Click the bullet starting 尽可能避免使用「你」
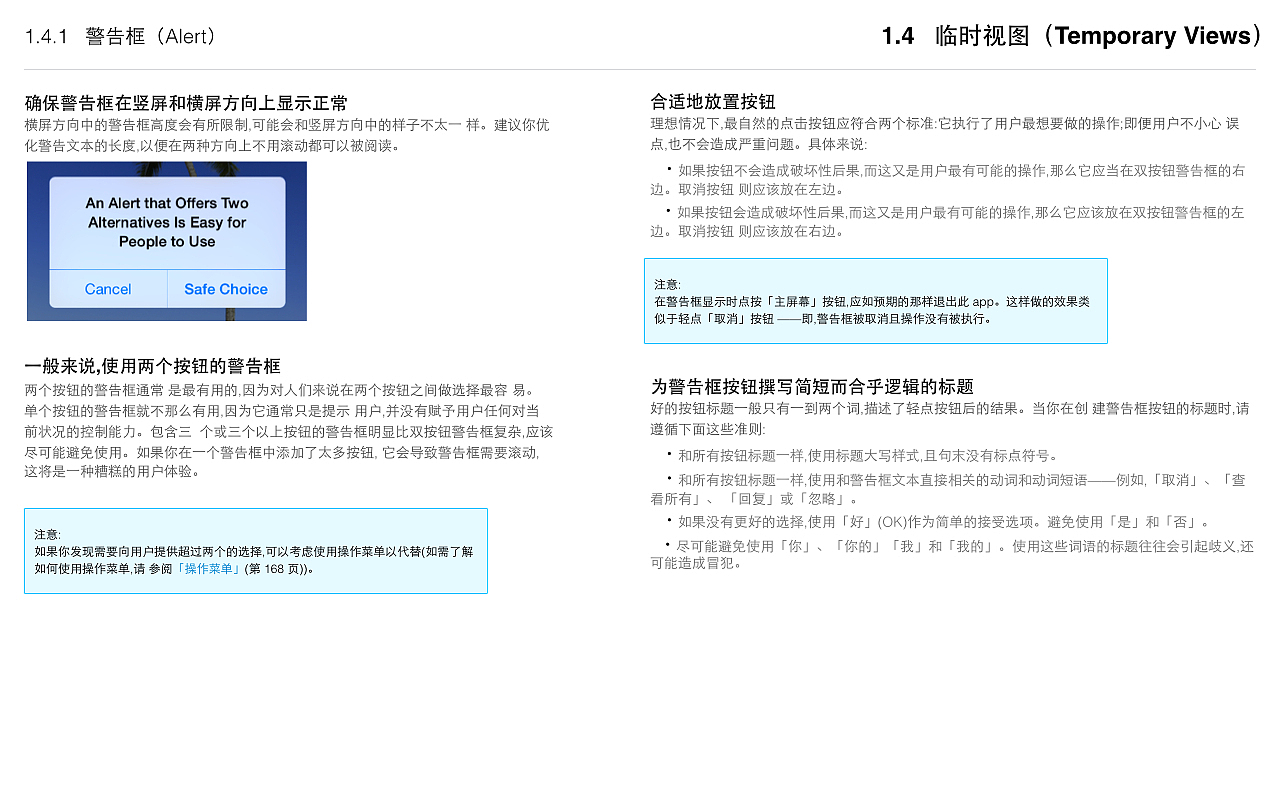Screen dimensions: 1280x800 952,555
